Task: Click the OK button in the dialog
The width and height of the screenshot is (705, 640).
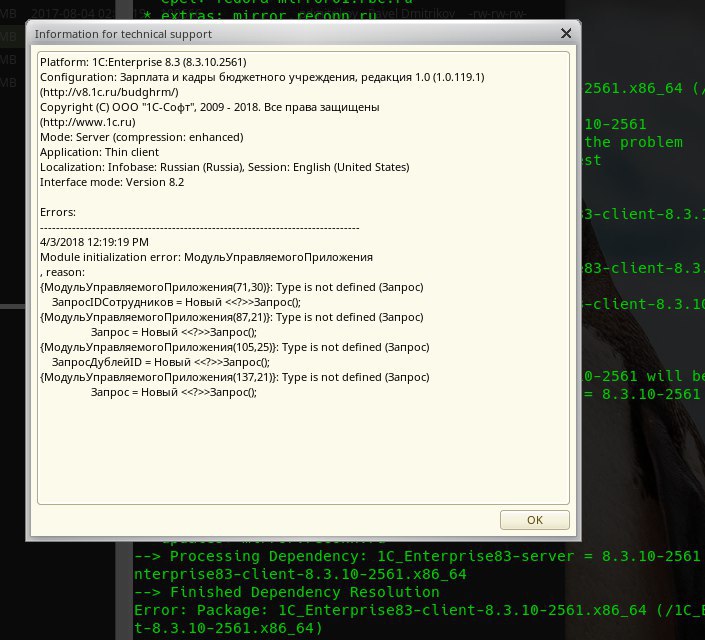Action: click(535, 520)
